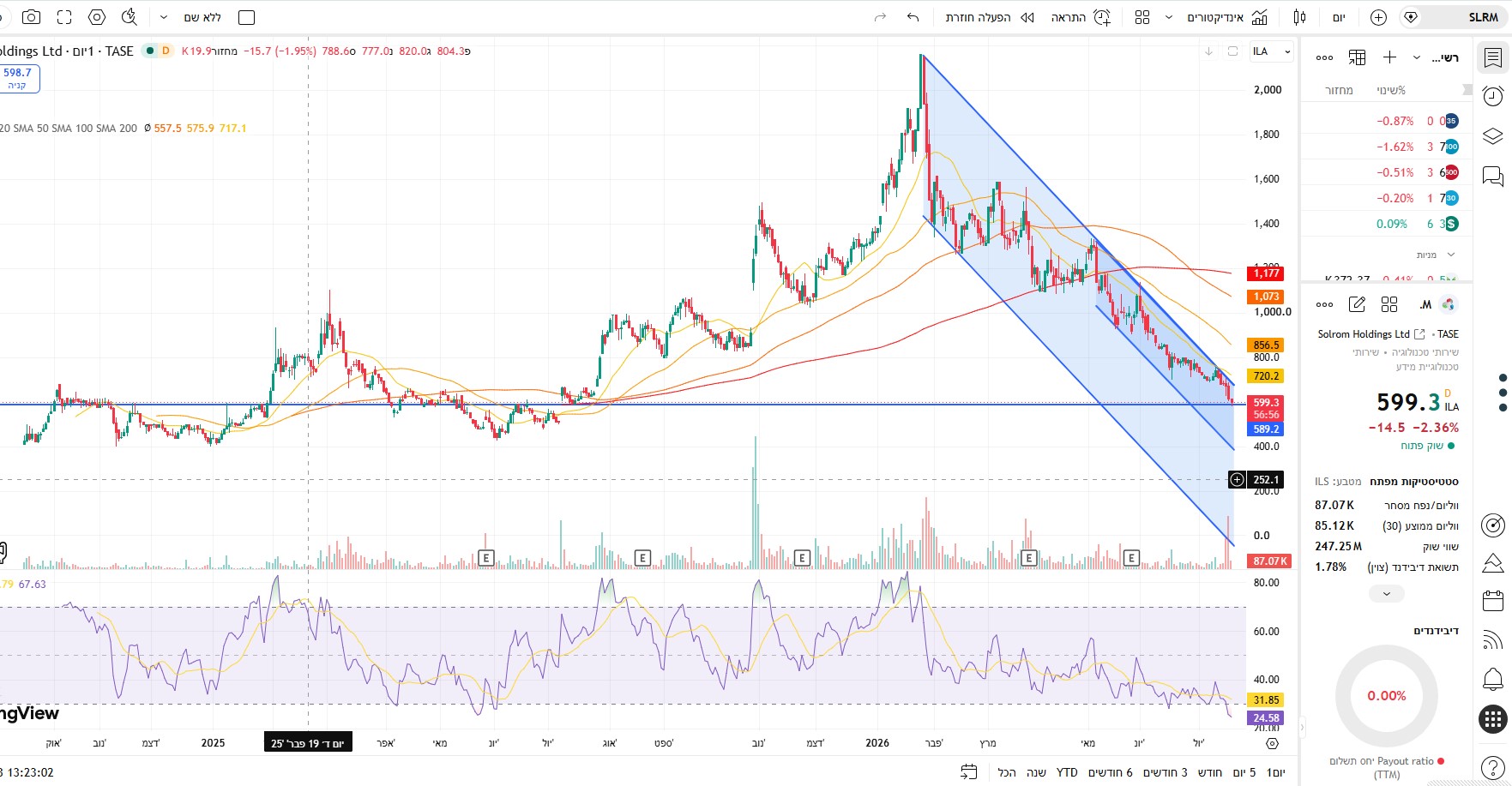
Task: Open watchlist more options menu
Action: coord(1324,57)
